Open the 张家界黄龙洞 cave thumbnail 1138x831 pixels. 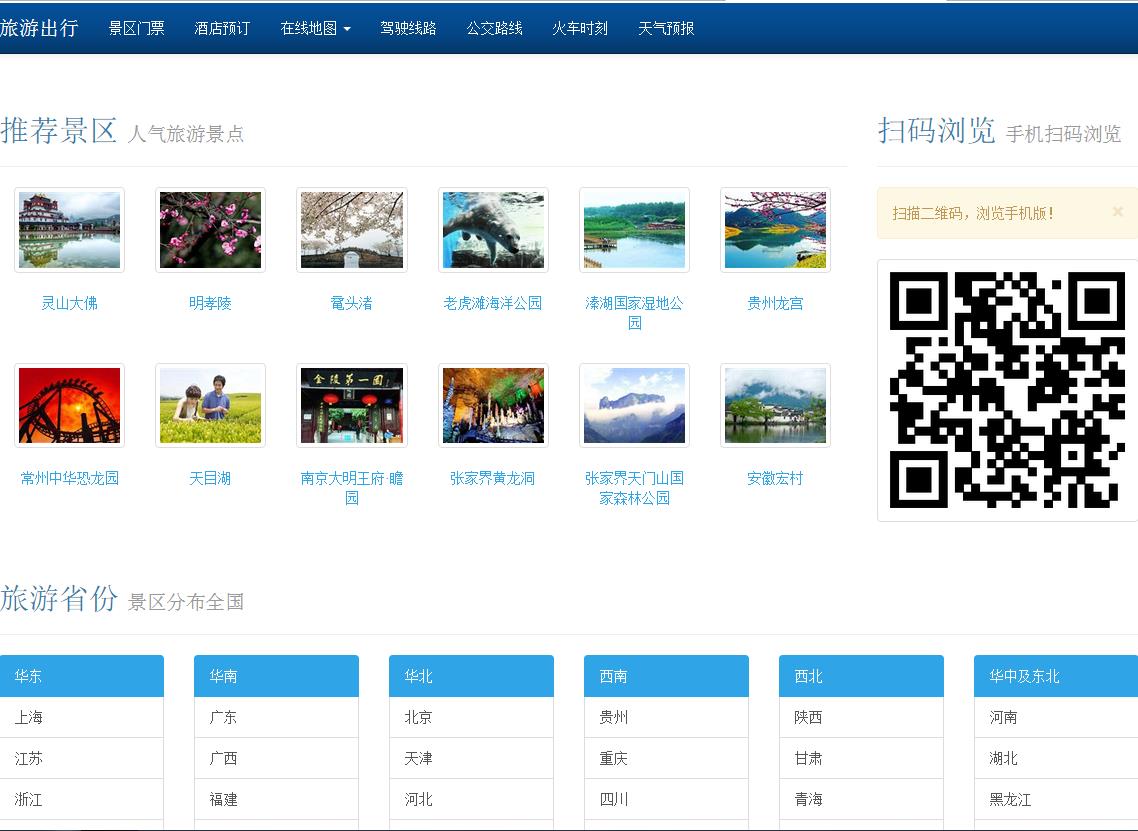click(x=494, y=406)
